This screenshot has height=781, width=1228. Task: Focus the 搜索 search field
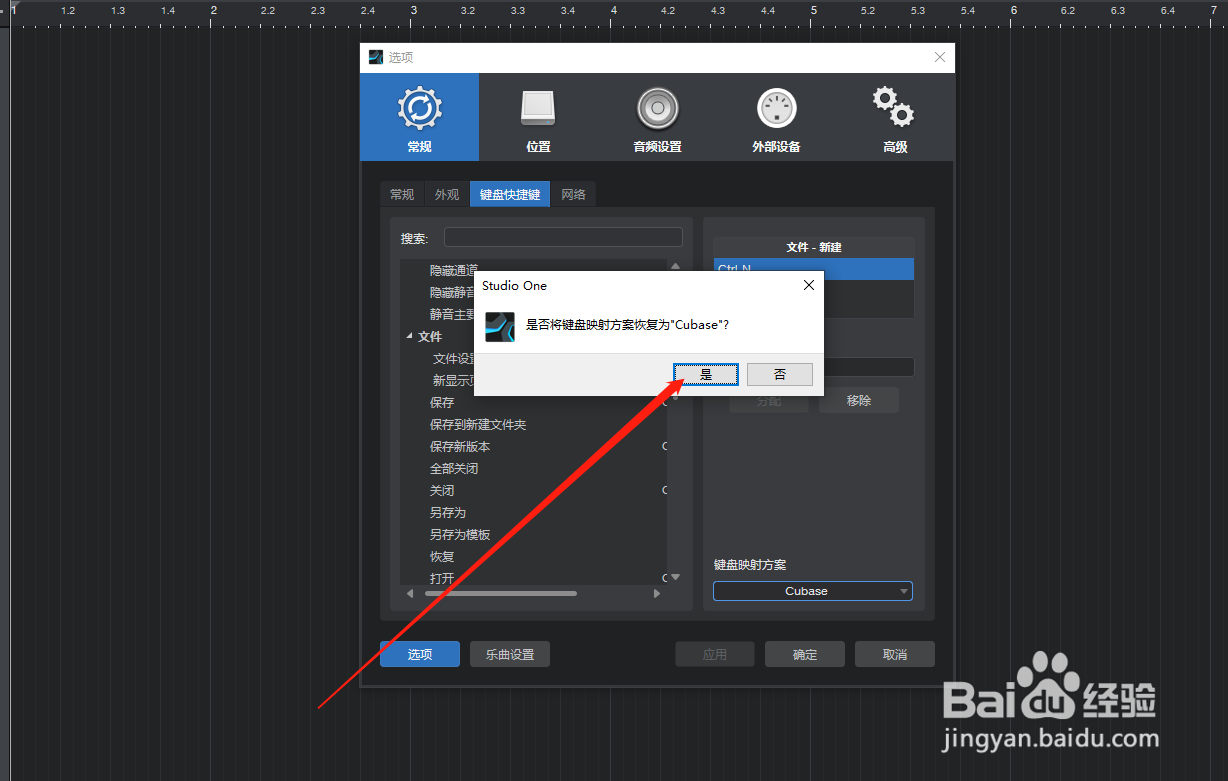563,237
